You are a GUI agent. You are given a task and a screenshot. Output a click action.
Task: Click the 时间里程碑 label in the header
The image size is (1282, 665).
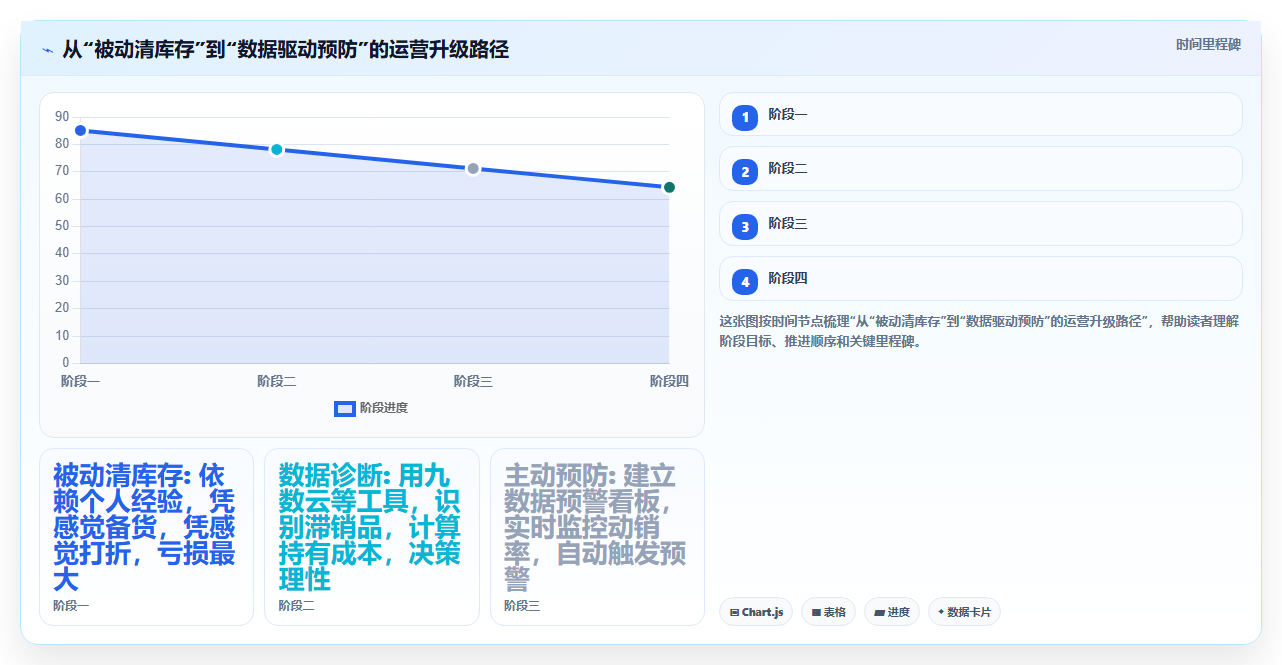pos(1208,44)
